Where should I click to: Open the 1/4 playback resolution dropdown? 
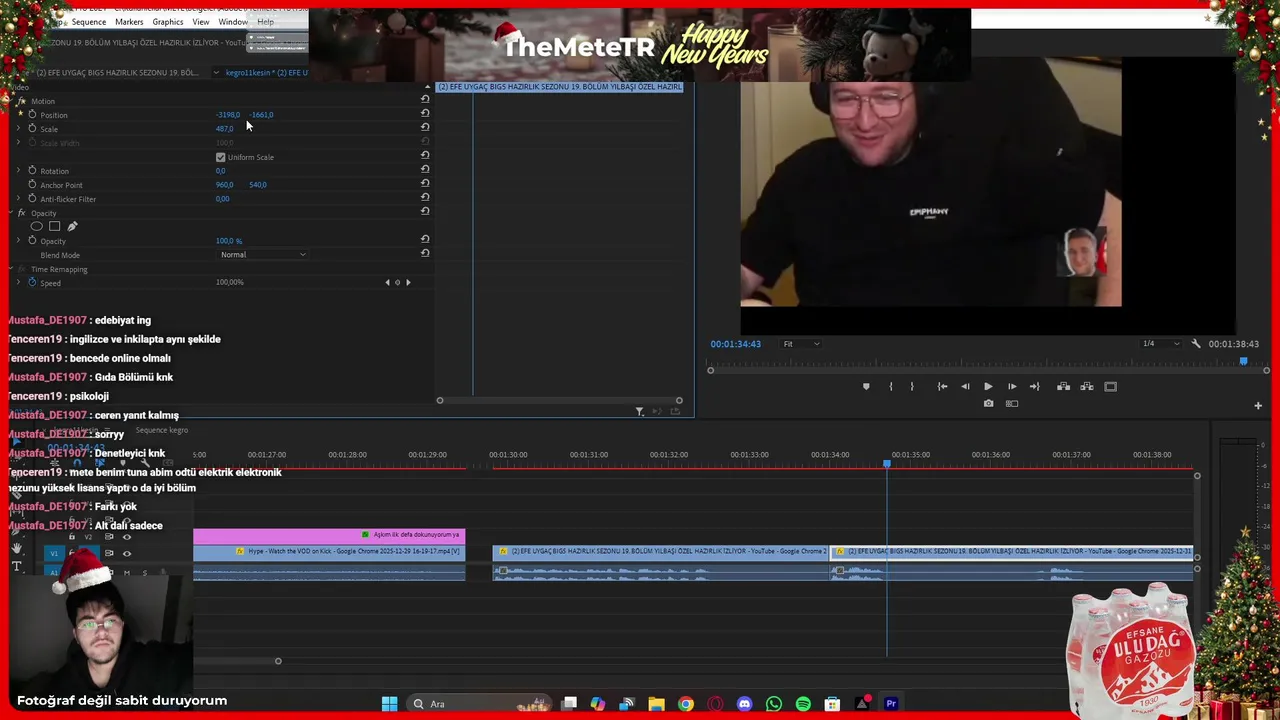point(1160,343)
